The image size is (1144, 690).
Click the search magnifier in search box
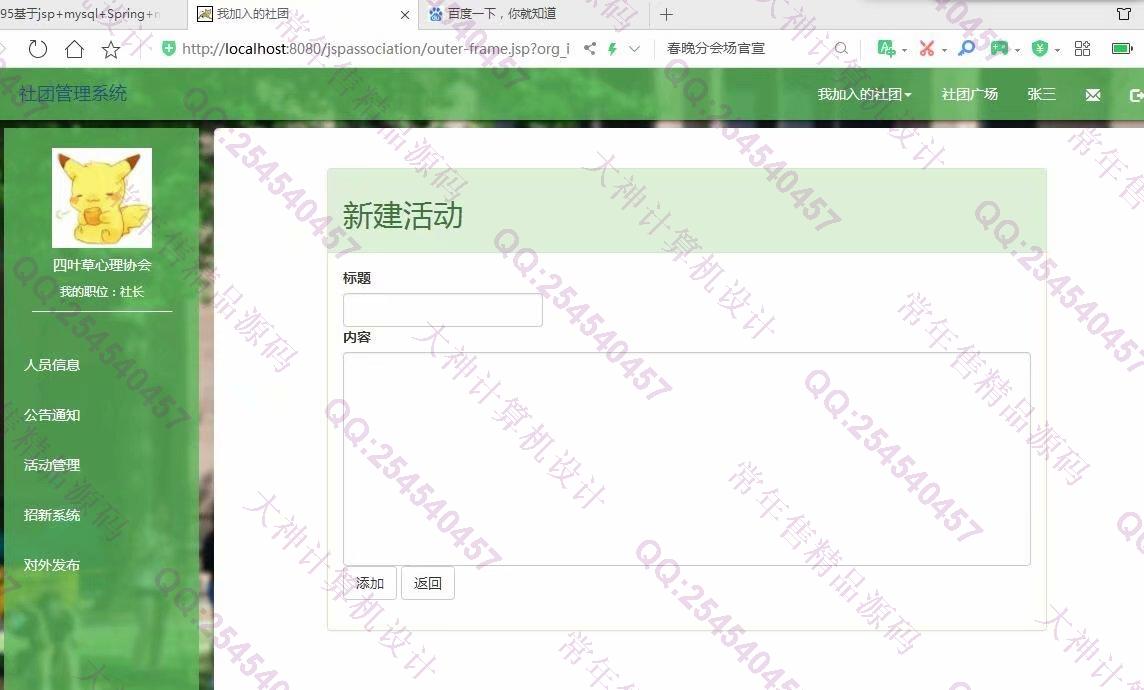pyautogui.click(x=841, y=48)
